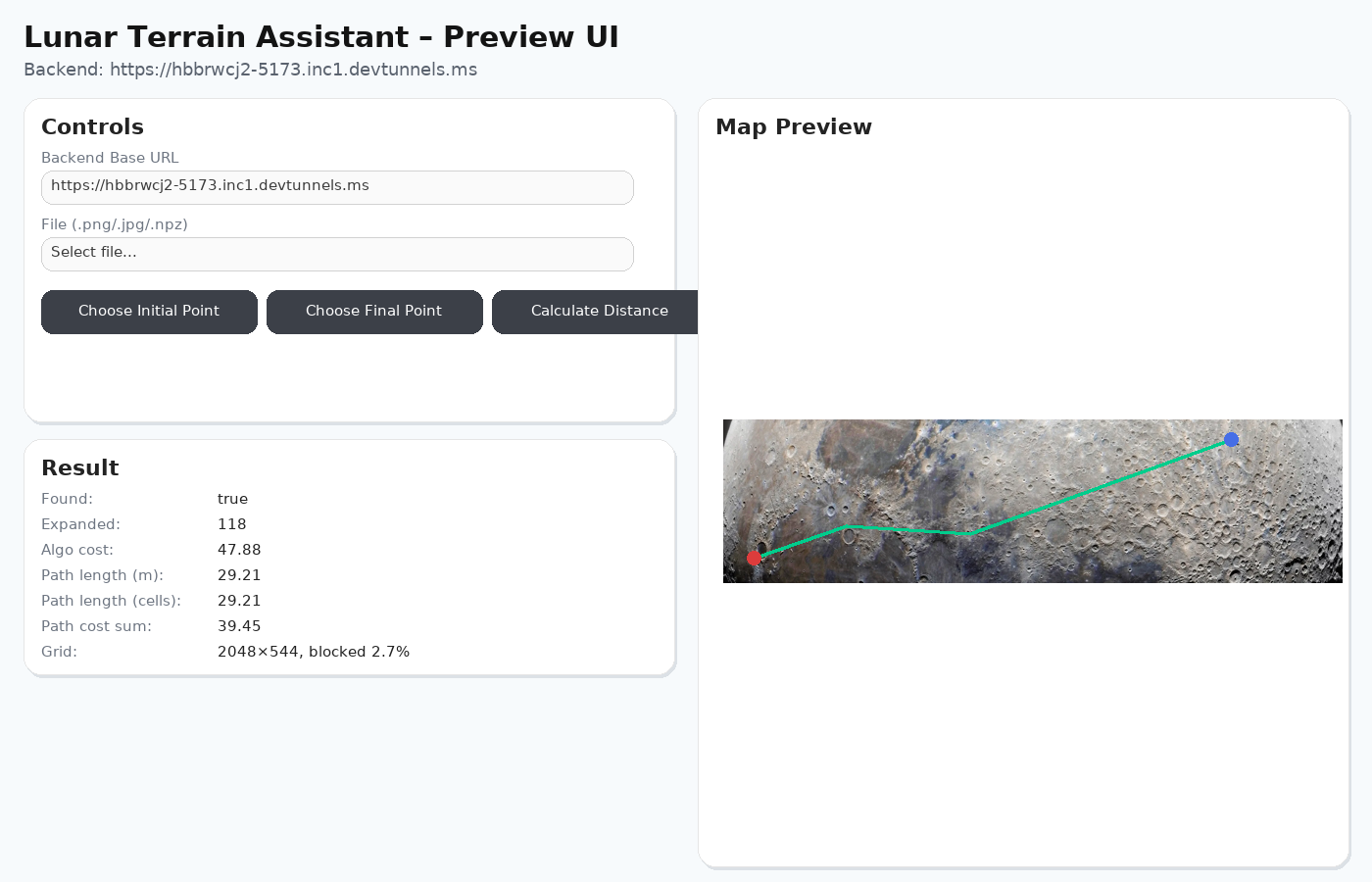Screen dimensions: 1372x882
Task: Click the Choose Final Point button
Action: pos(374,312)
